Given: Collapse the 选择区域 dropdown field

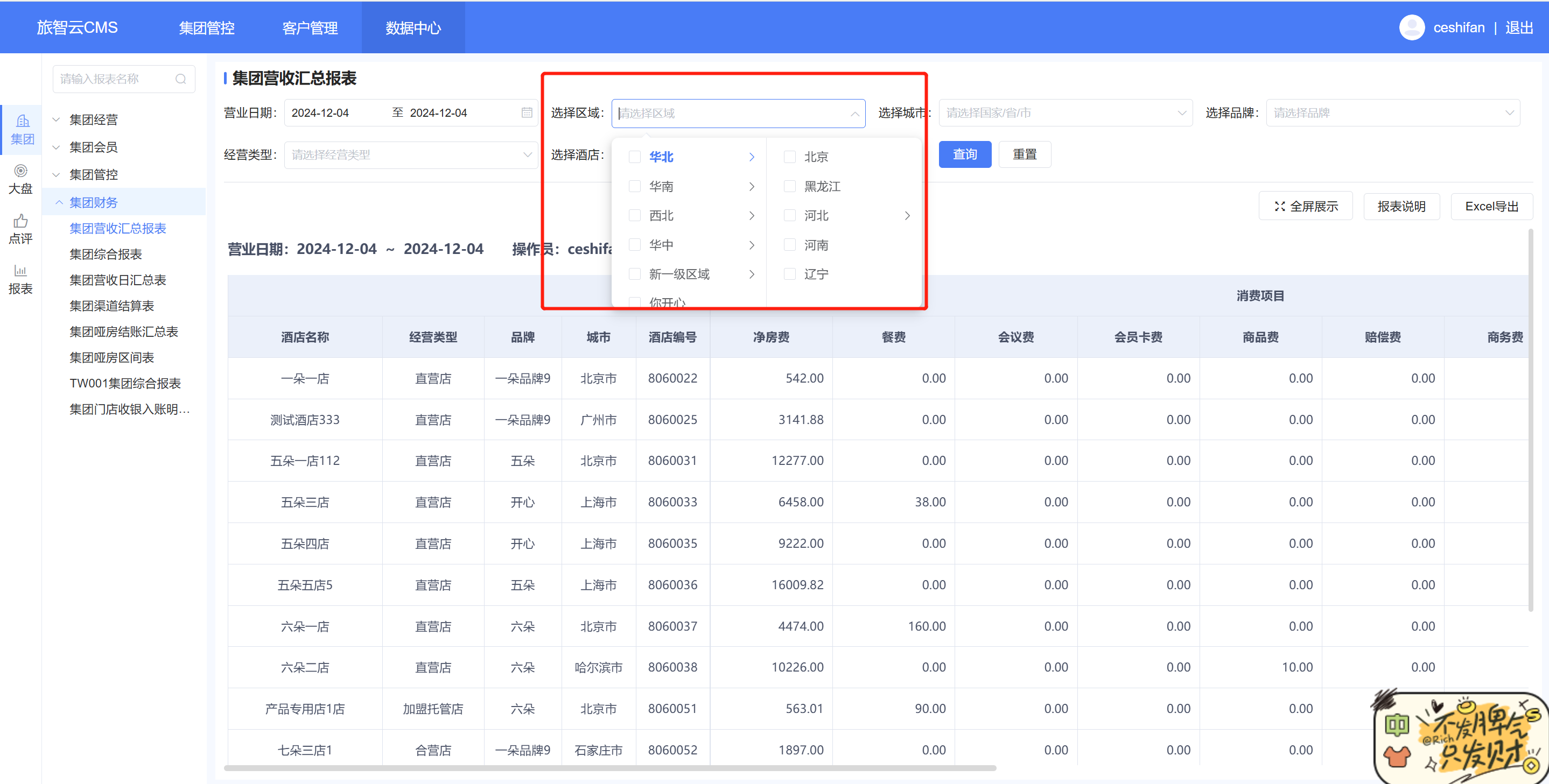Looking at the screenshot, I should click(738, 113).
